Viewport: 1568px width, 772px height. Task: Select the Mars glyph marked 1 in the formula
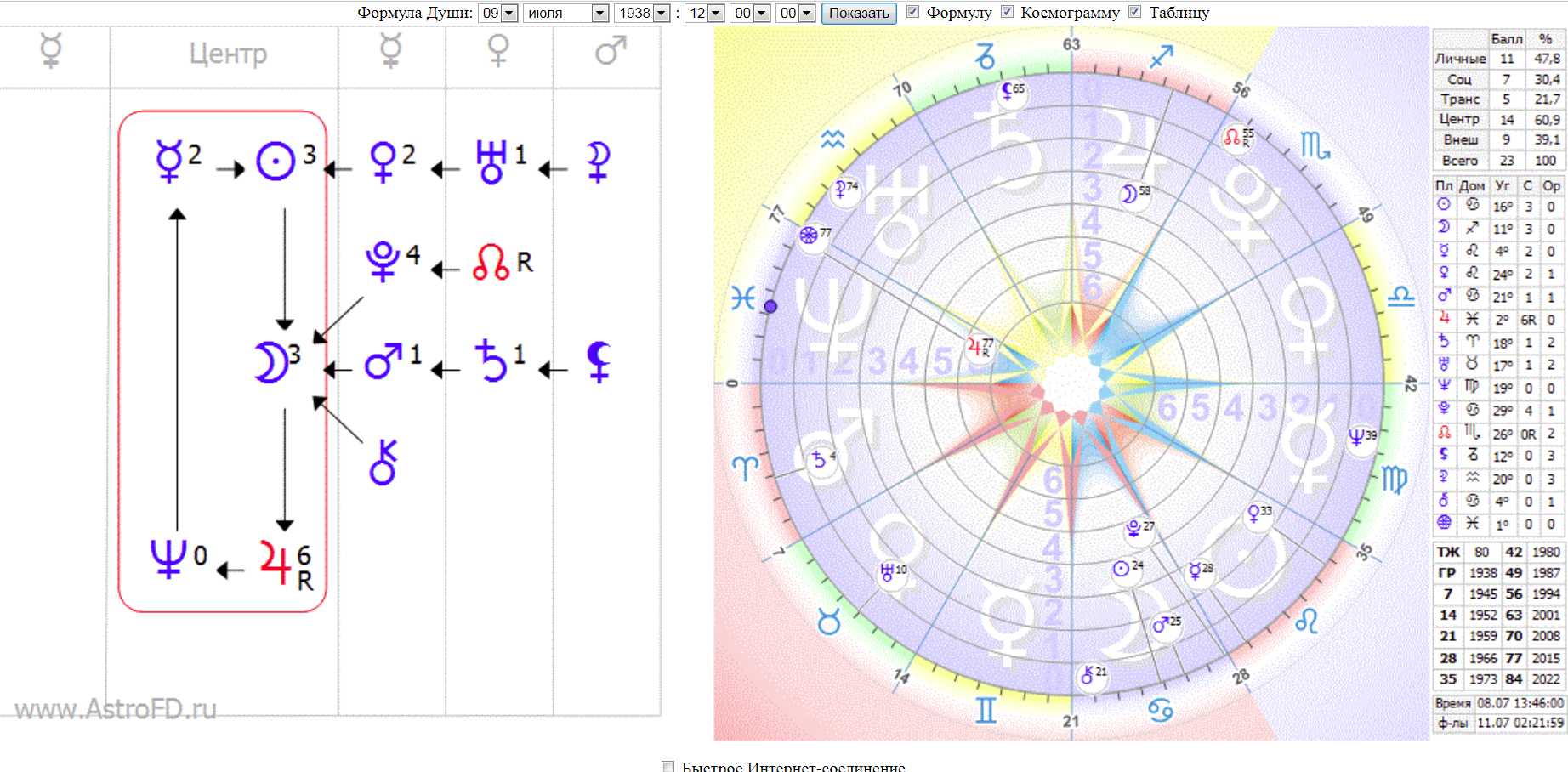(383, 360)
